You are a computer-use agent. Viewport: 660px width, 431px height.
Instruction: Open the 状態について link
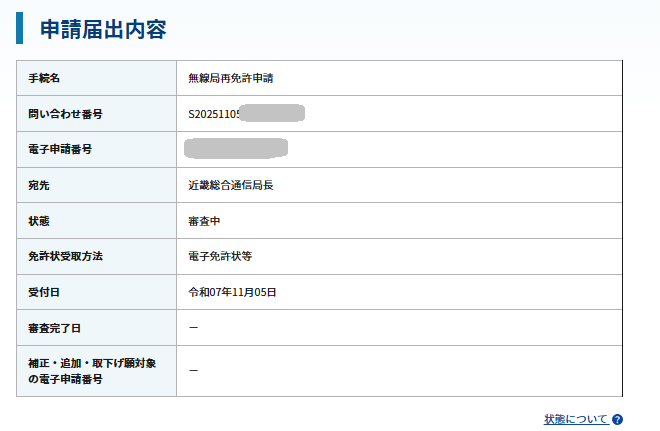575,419
